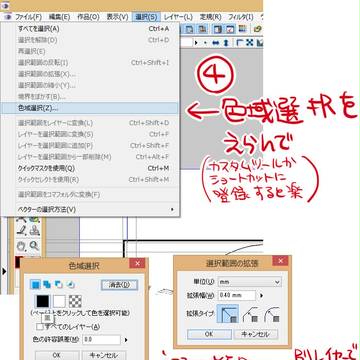Click OK in the 色域選択 dialog

click(x=57, y=355)
